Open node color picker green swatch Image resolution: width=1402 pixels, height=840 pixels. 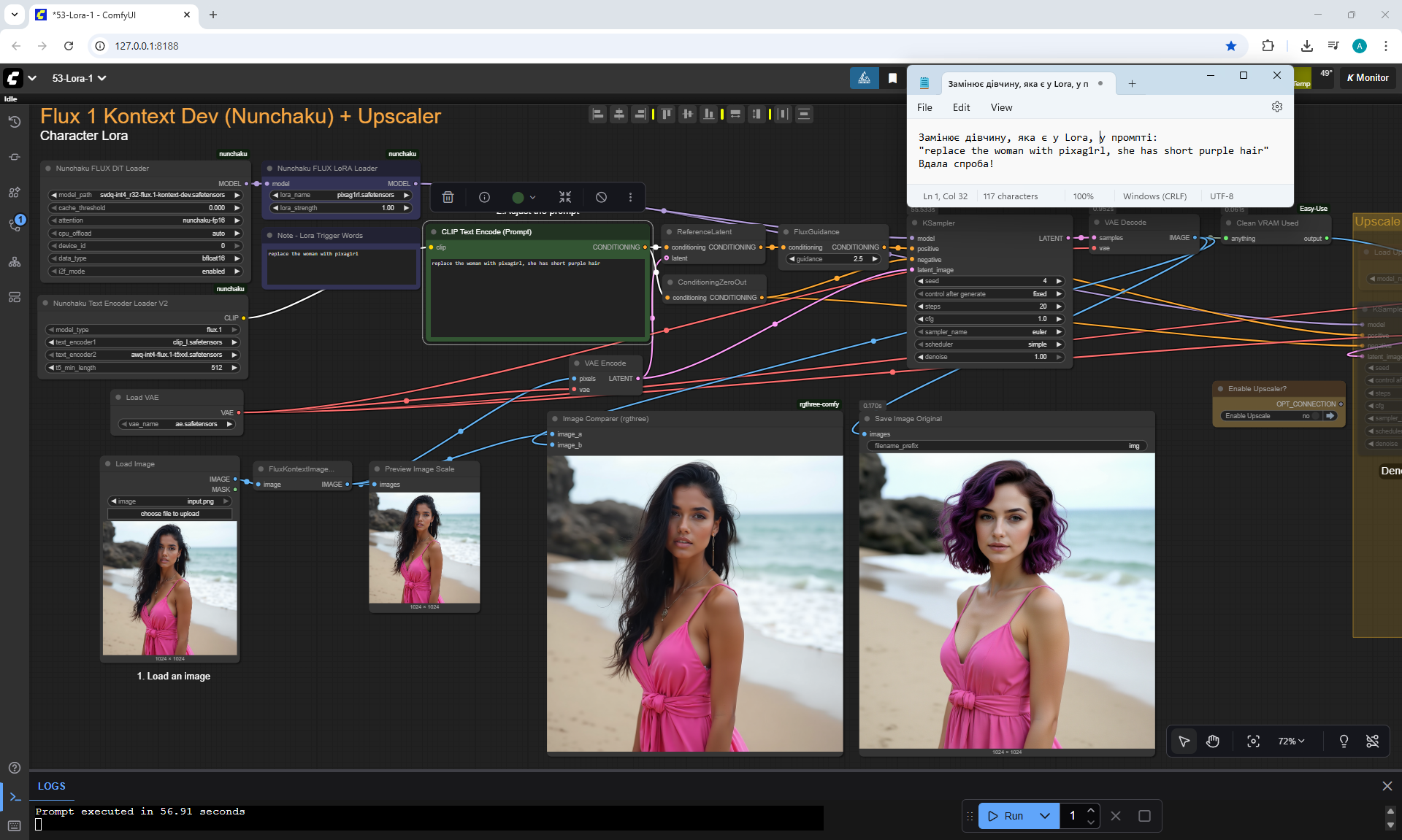518,197
